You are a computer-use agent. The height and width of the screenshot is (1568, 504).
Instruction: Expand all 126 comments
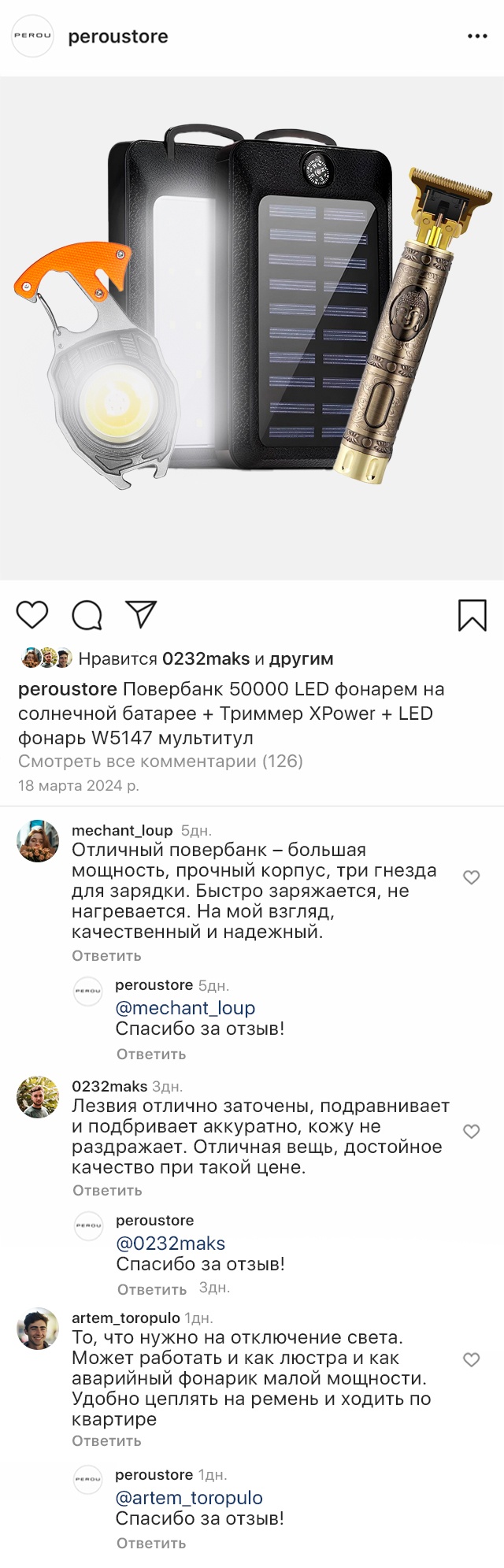pos(161,762)
